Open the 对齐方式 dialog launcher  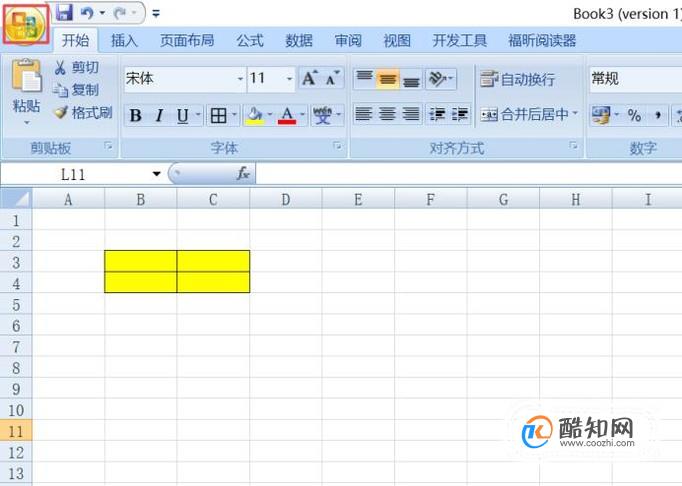coord(574,146)
